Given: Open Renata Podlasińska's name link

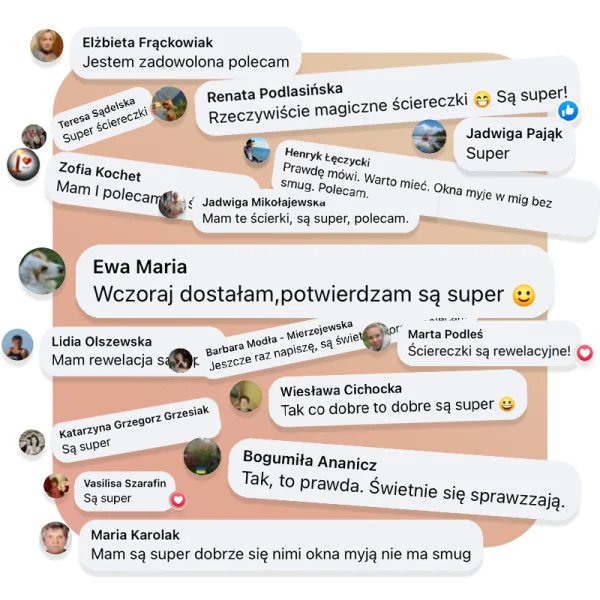Looking at the screenshot, I should click(x=274, y=93).
